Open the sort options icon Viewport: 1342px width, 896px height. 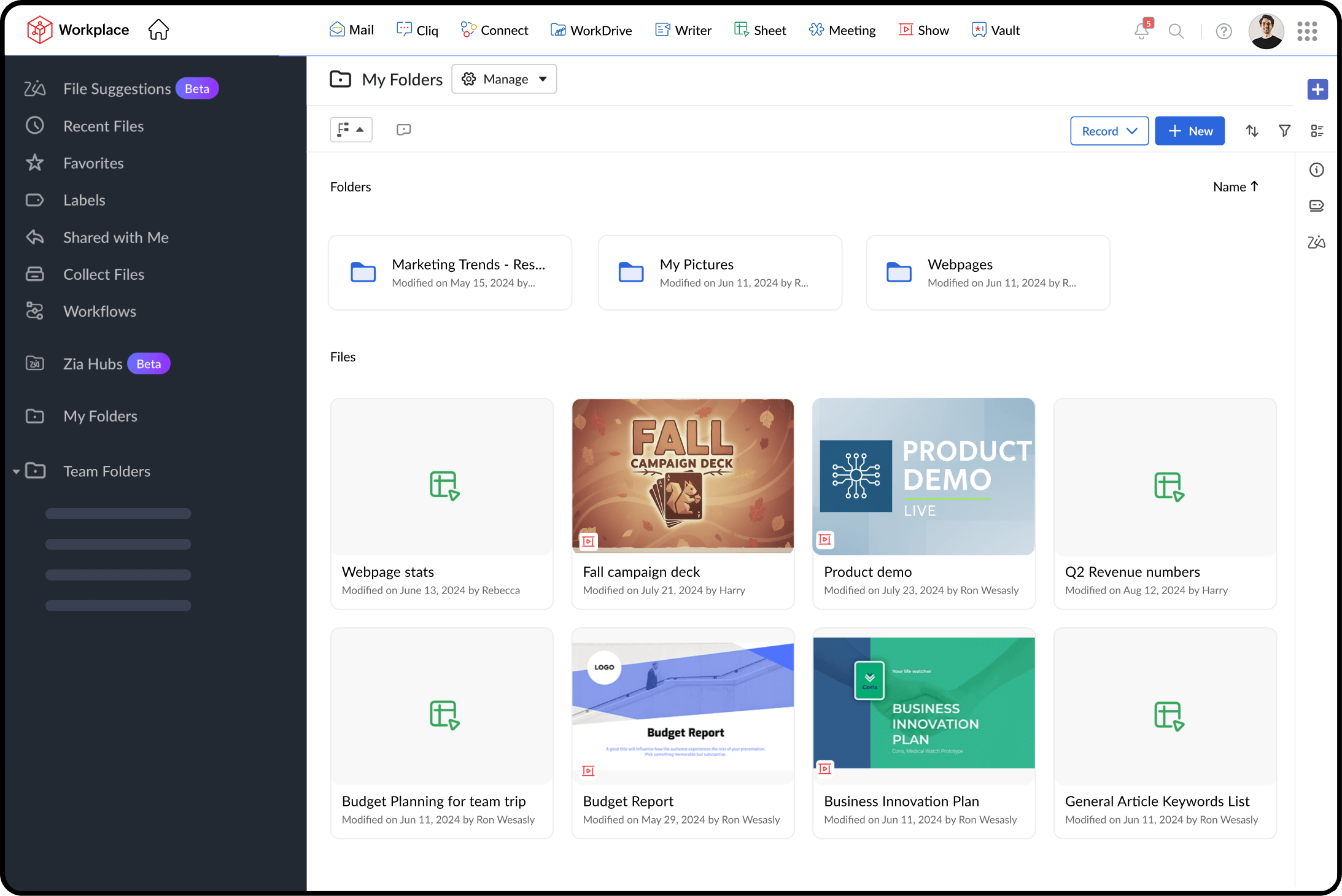[x=1252, y=131]
